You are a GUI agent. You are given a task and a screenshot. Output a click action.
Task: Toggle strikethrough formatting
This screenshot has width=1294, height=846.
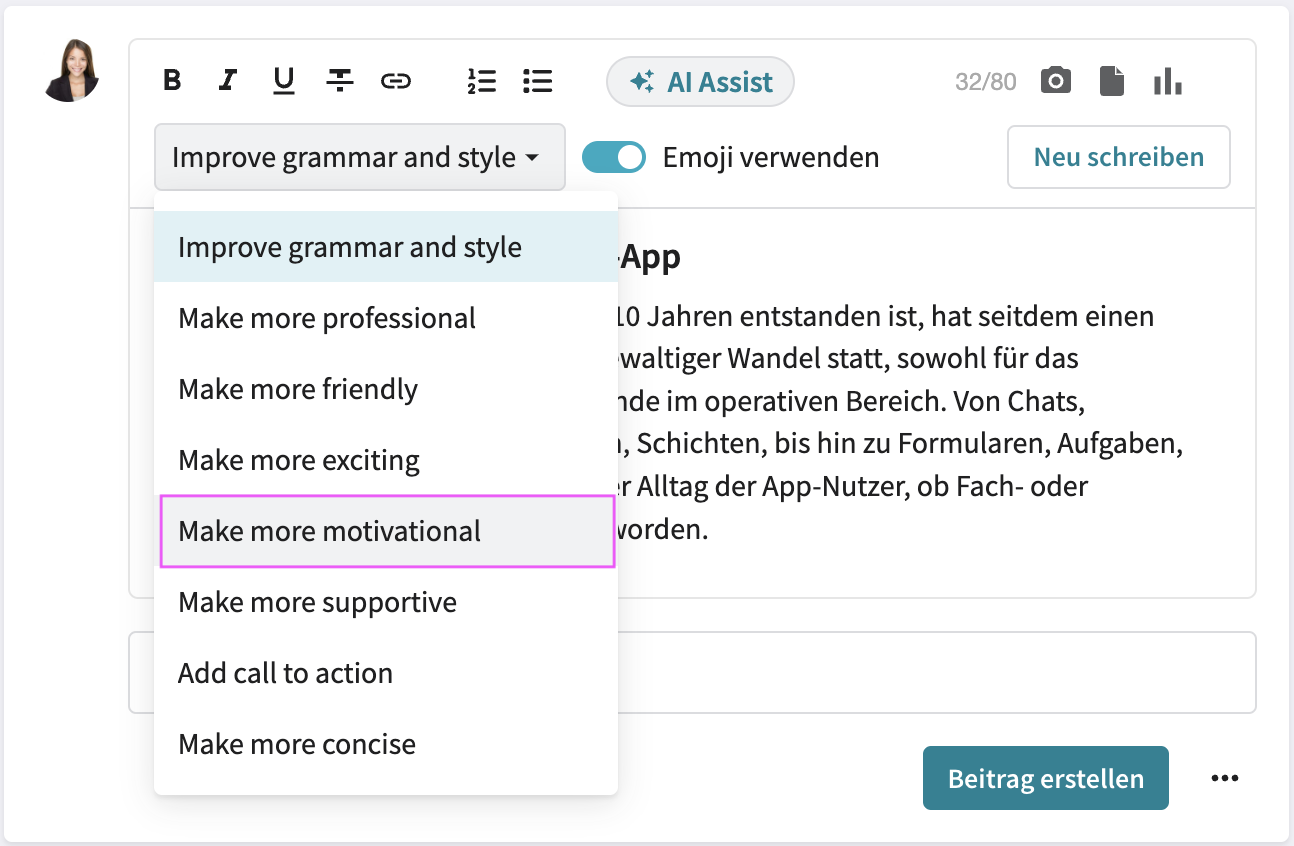tap(340, 81)
